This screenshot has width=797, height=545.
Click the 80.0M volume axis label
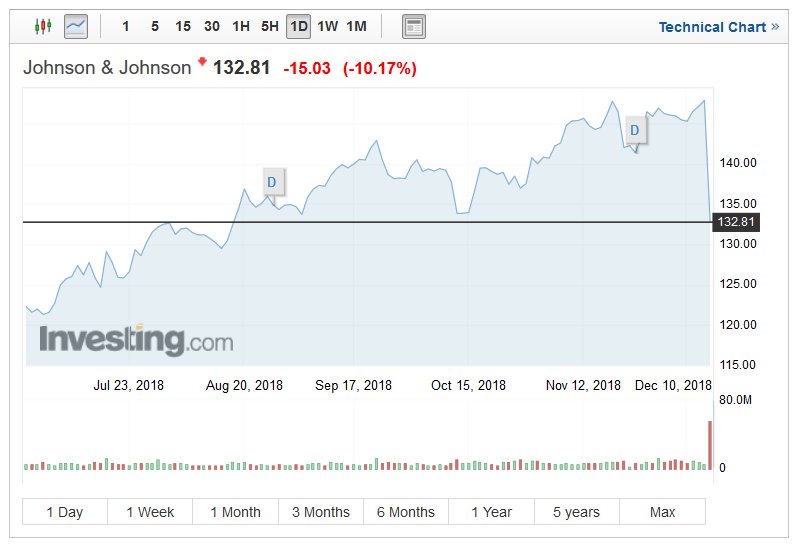[735, 400]
